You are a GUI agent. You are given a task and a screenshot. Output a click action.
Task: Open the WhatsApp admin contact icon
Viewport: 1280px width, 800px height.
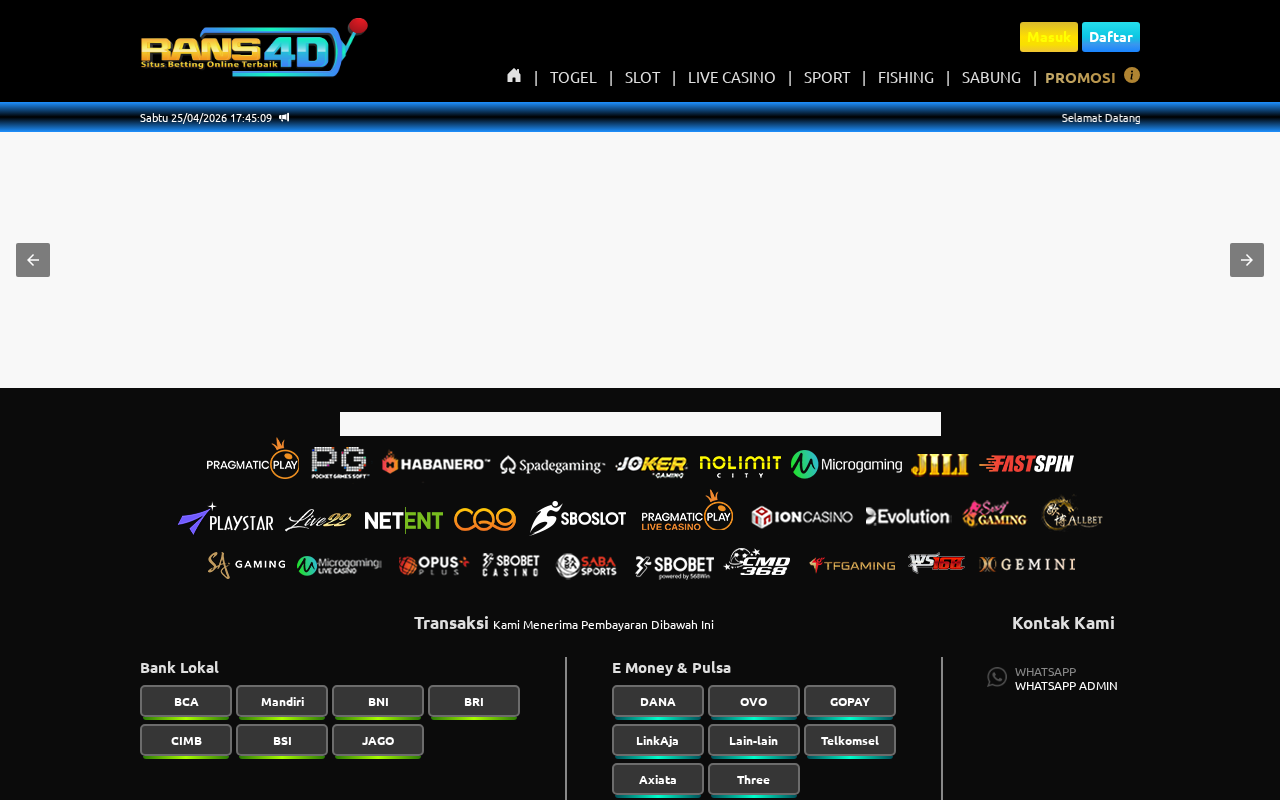point(997,677)
